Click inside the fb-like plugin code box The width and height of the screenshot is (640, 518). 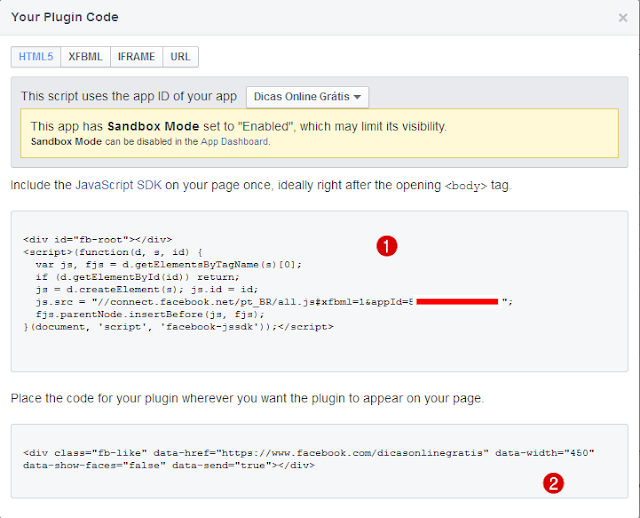[x=319, y=461]
